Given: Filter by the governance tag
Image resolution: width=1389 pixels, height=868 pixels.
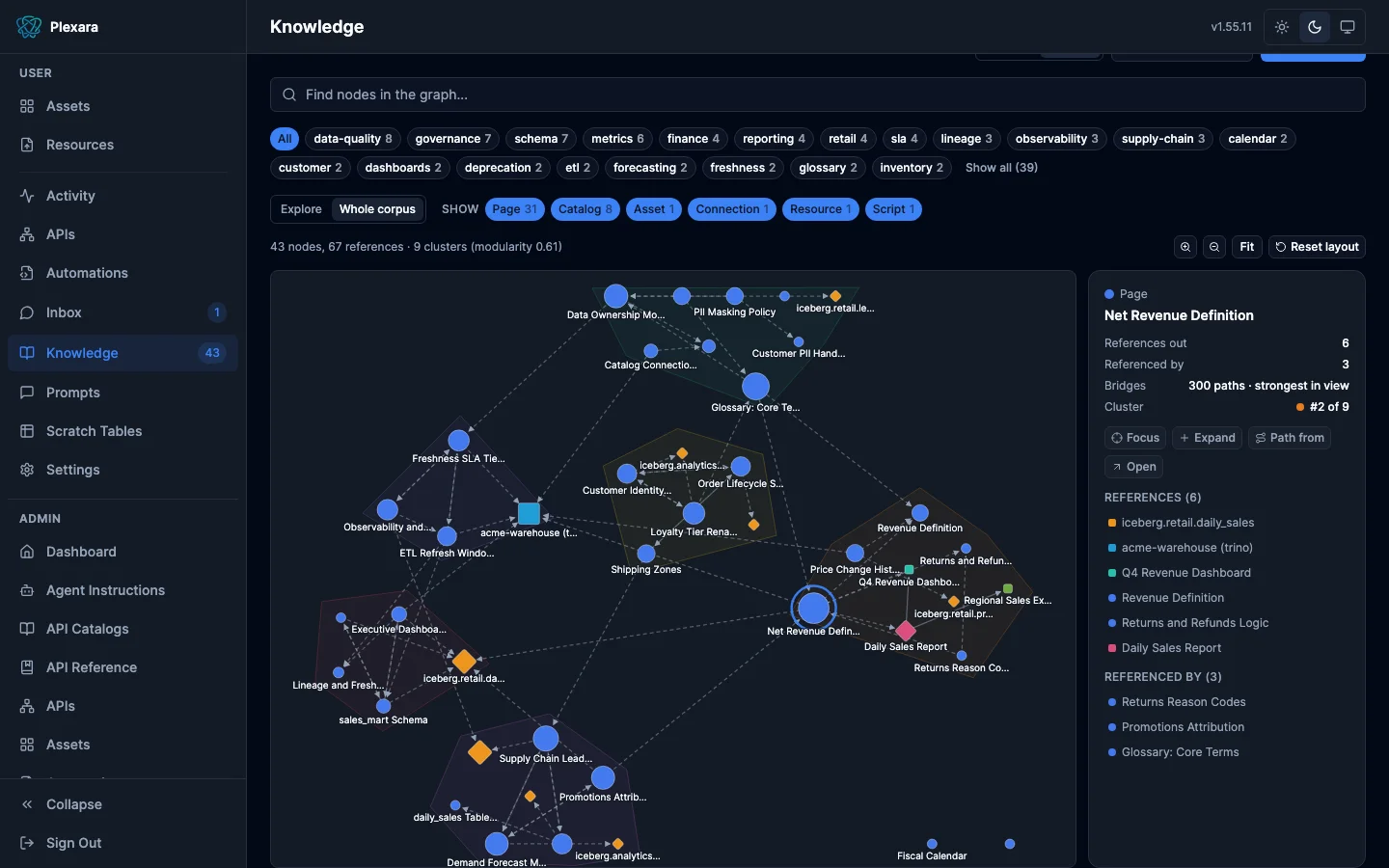Looking at the screenshot, I should coord(453,139).
